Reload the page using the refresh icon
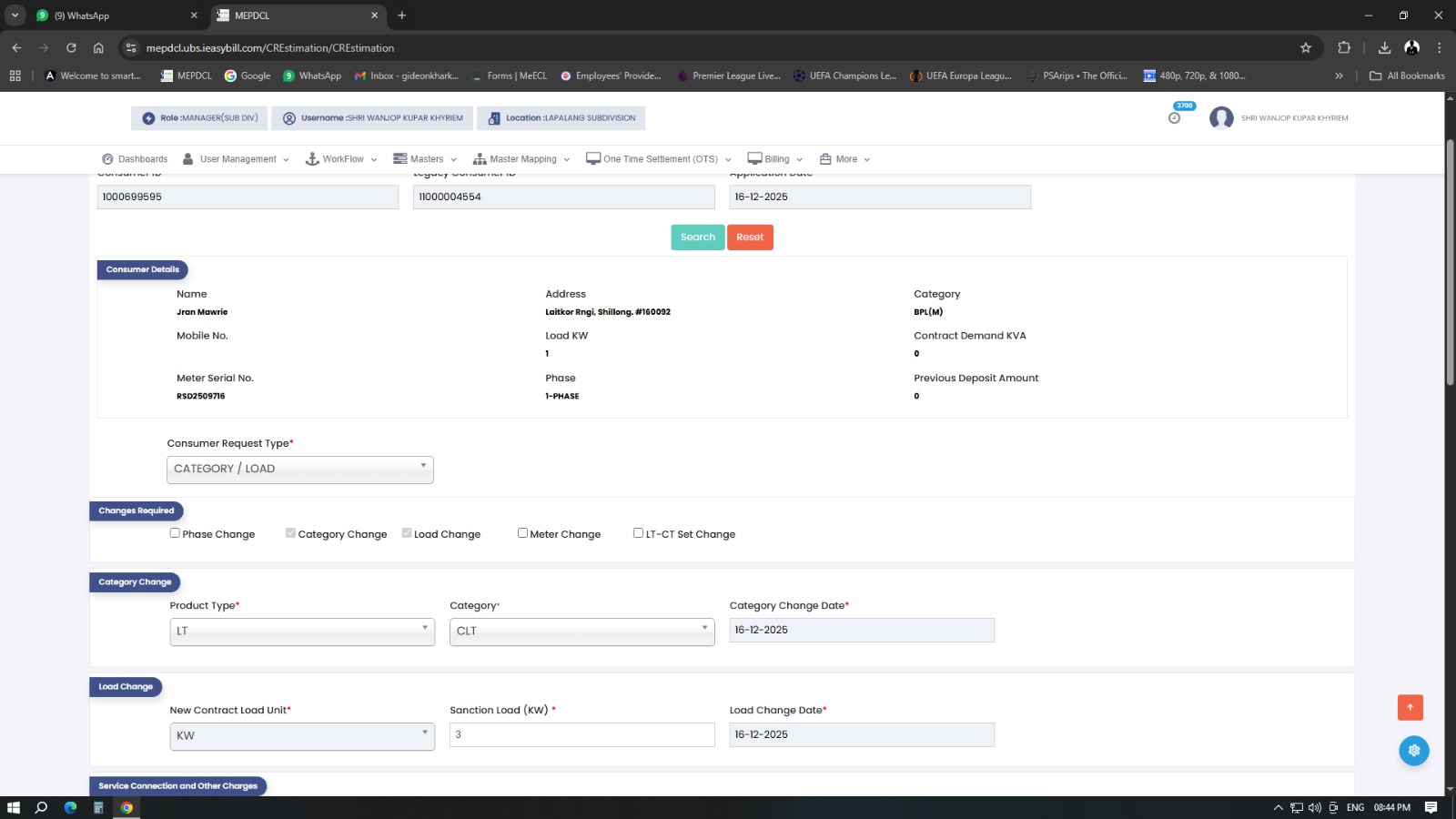 point(71,48)
